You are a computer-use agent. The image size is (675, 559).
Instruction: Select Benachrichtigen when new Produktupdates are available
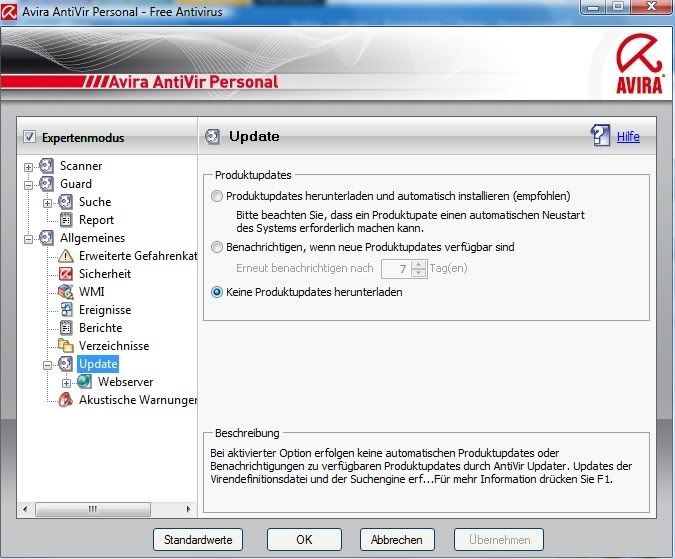click(217, 247)
